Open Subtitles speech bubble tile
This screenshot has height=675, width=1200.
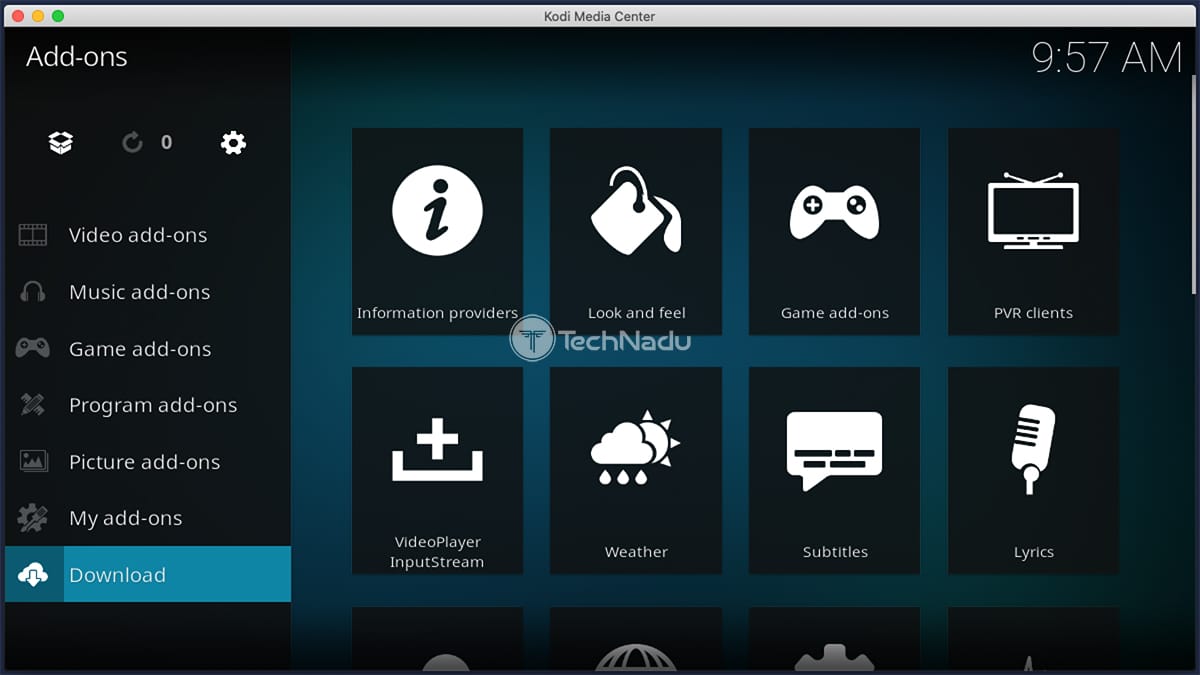834,471
